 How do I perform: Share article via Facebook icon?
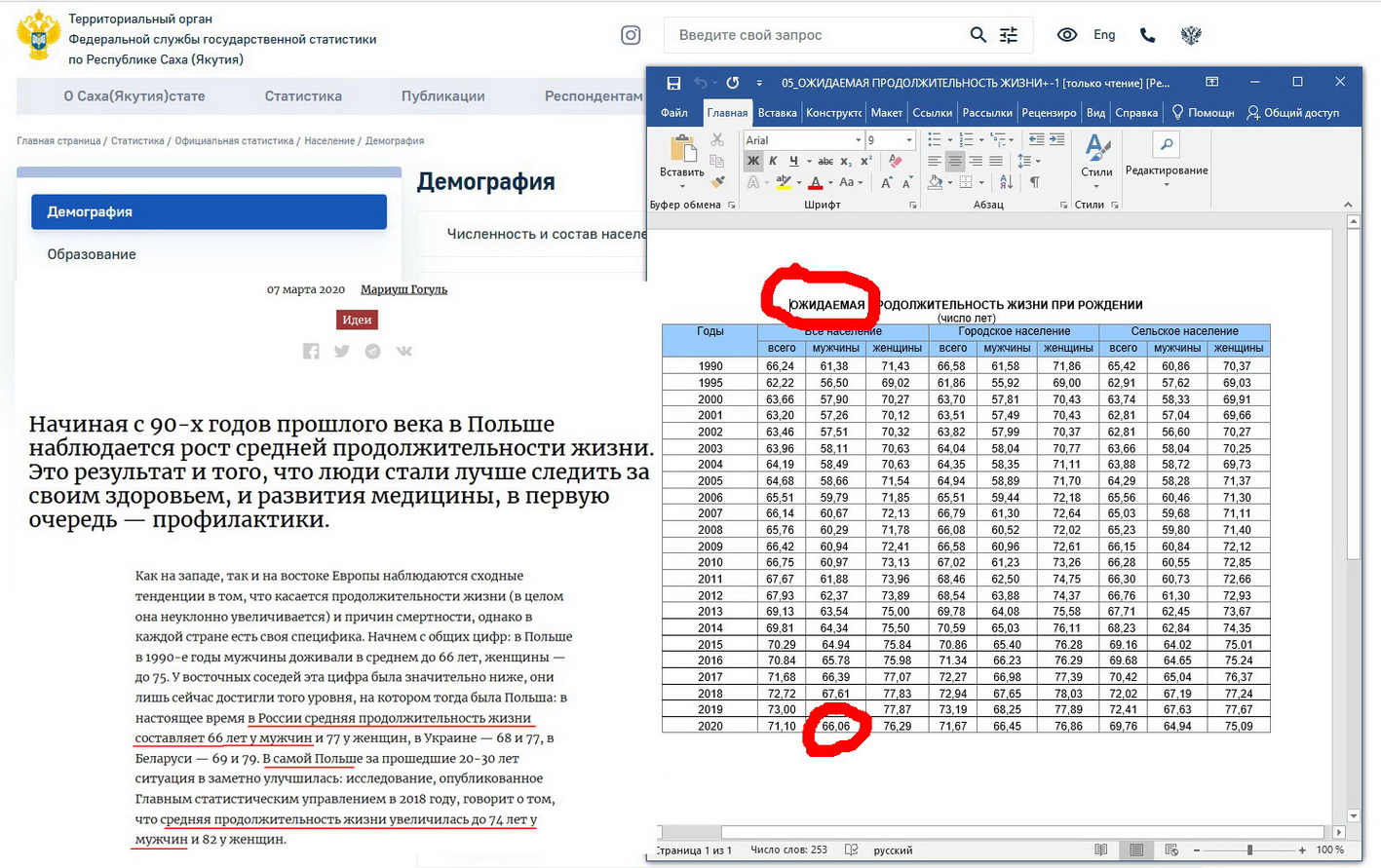pyautogui.click(x=311, y=351)
